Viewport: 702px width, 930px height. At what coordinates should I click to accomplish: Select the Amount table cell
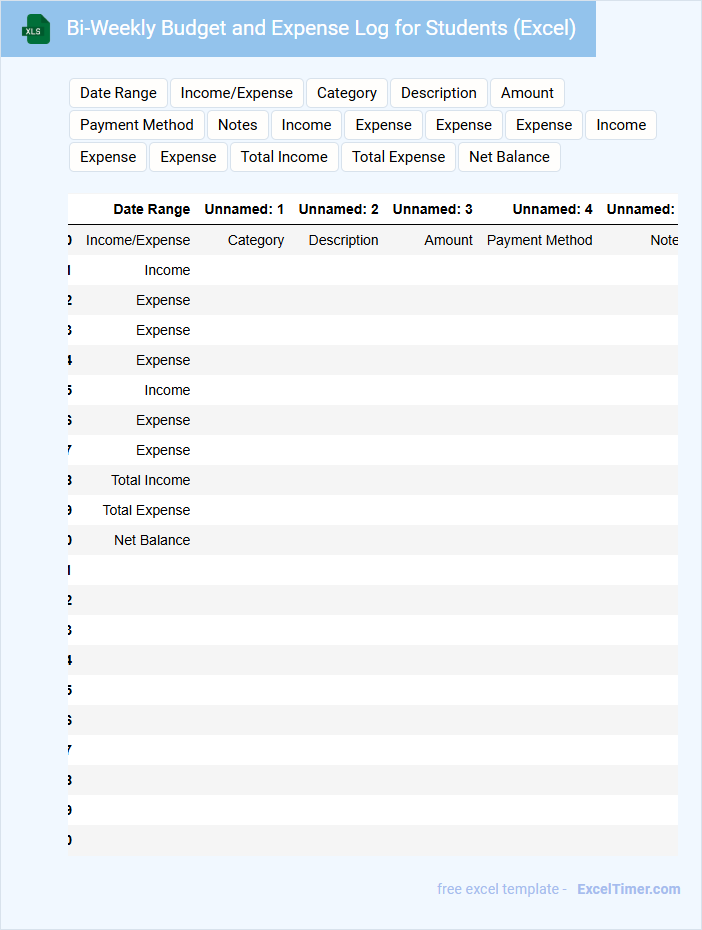pos(448,240)
